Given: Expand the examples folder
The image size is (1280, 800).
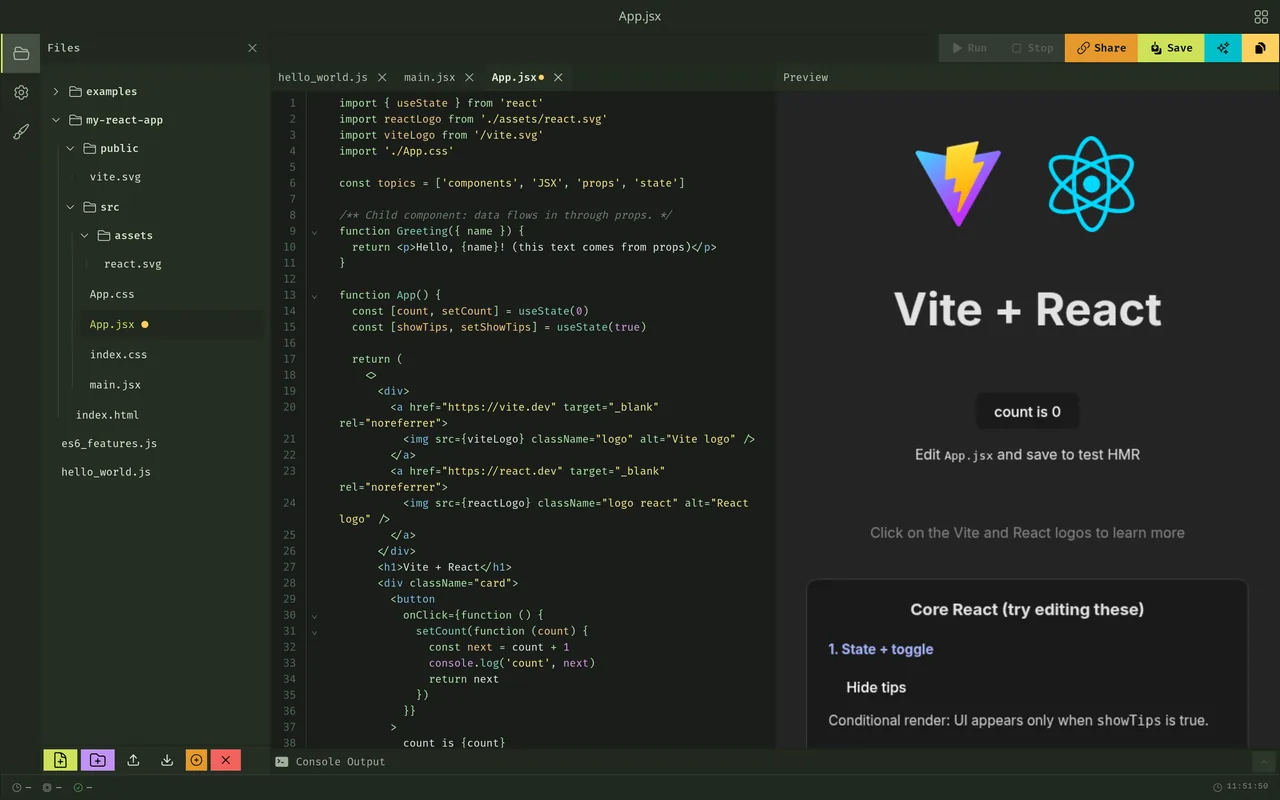Looking at the screenshot, I should pyautogui.click(x=56, y=91).
